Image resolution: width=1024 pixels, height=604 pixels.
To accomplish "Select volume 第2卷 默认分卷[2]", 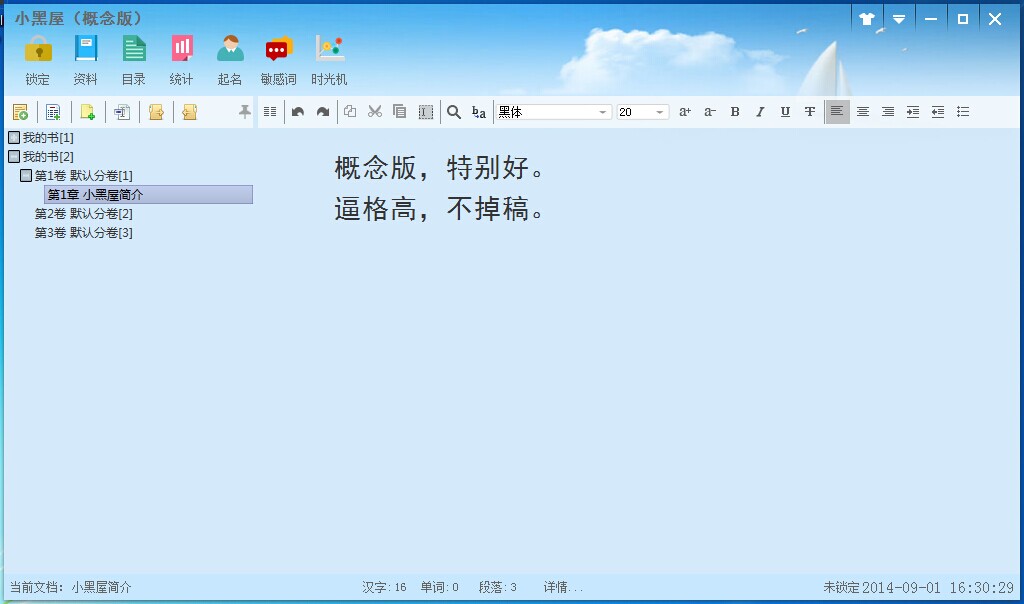I will [x=84, y=214].
